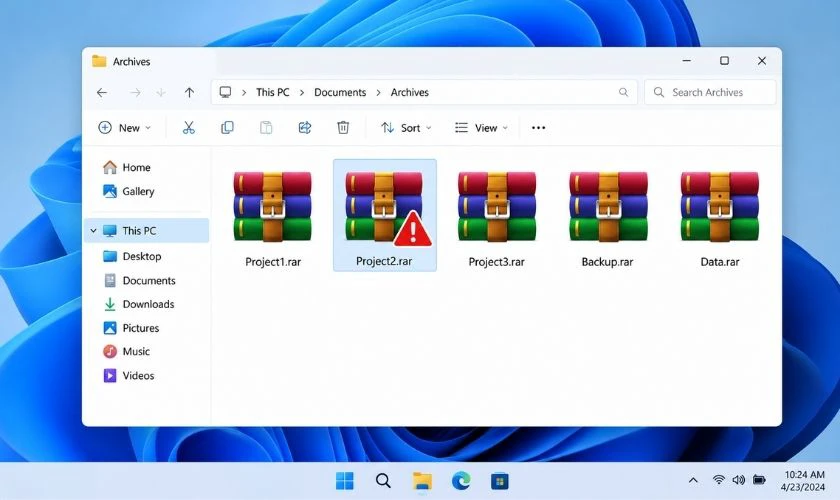The width and height of the screenshot is (840, 500).
Task: Click the Share icon in toolbar
Action: point(304,128)
